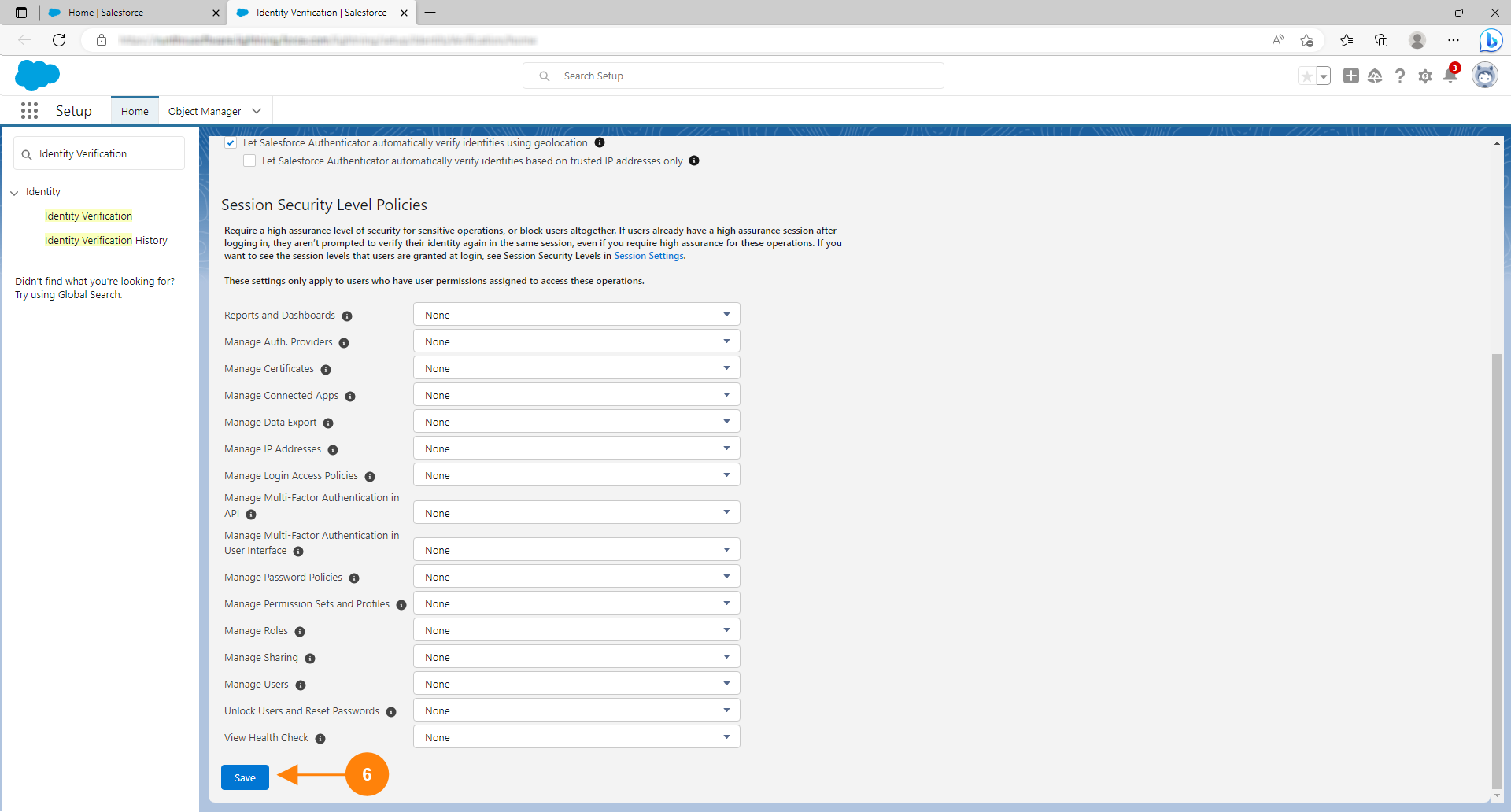Enable trusted IP addresses only checkbox

[249, 161]
